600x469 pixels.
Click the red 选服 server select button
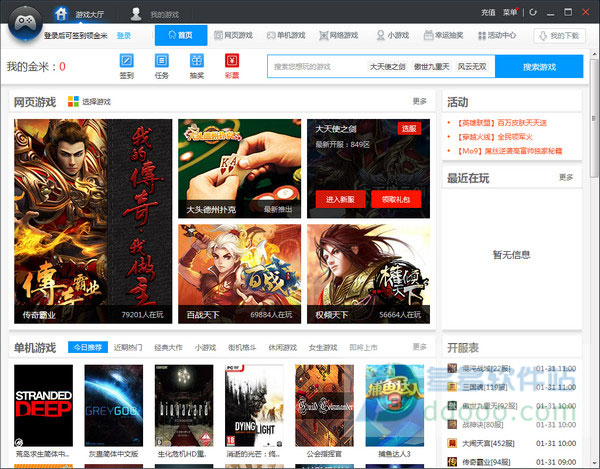coord(409,129)
